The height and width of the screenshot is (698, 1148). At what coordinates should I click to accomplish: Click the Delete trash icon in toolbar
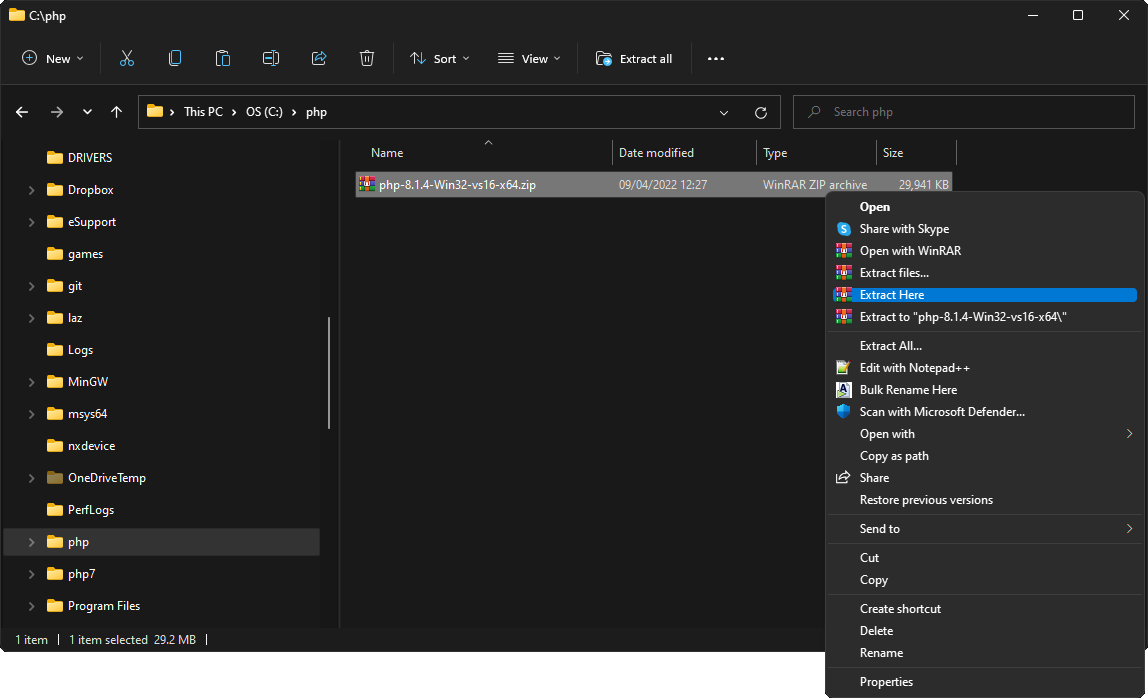coord(367,59)
